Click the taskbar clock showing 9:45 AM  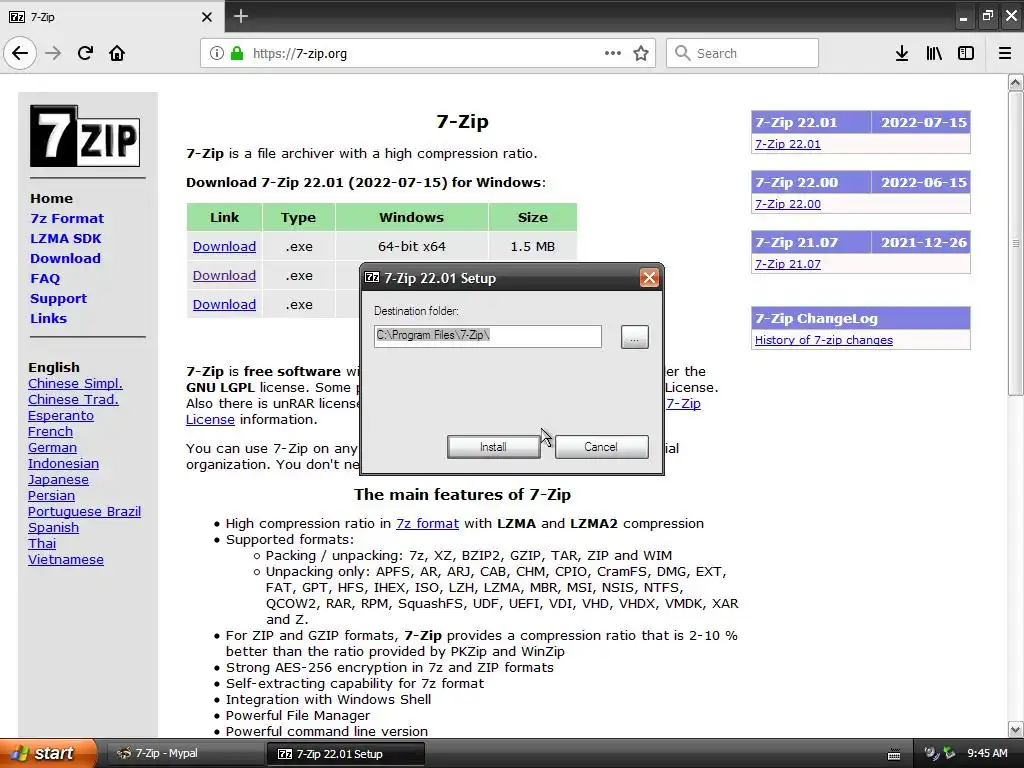[x=987, y=754]
